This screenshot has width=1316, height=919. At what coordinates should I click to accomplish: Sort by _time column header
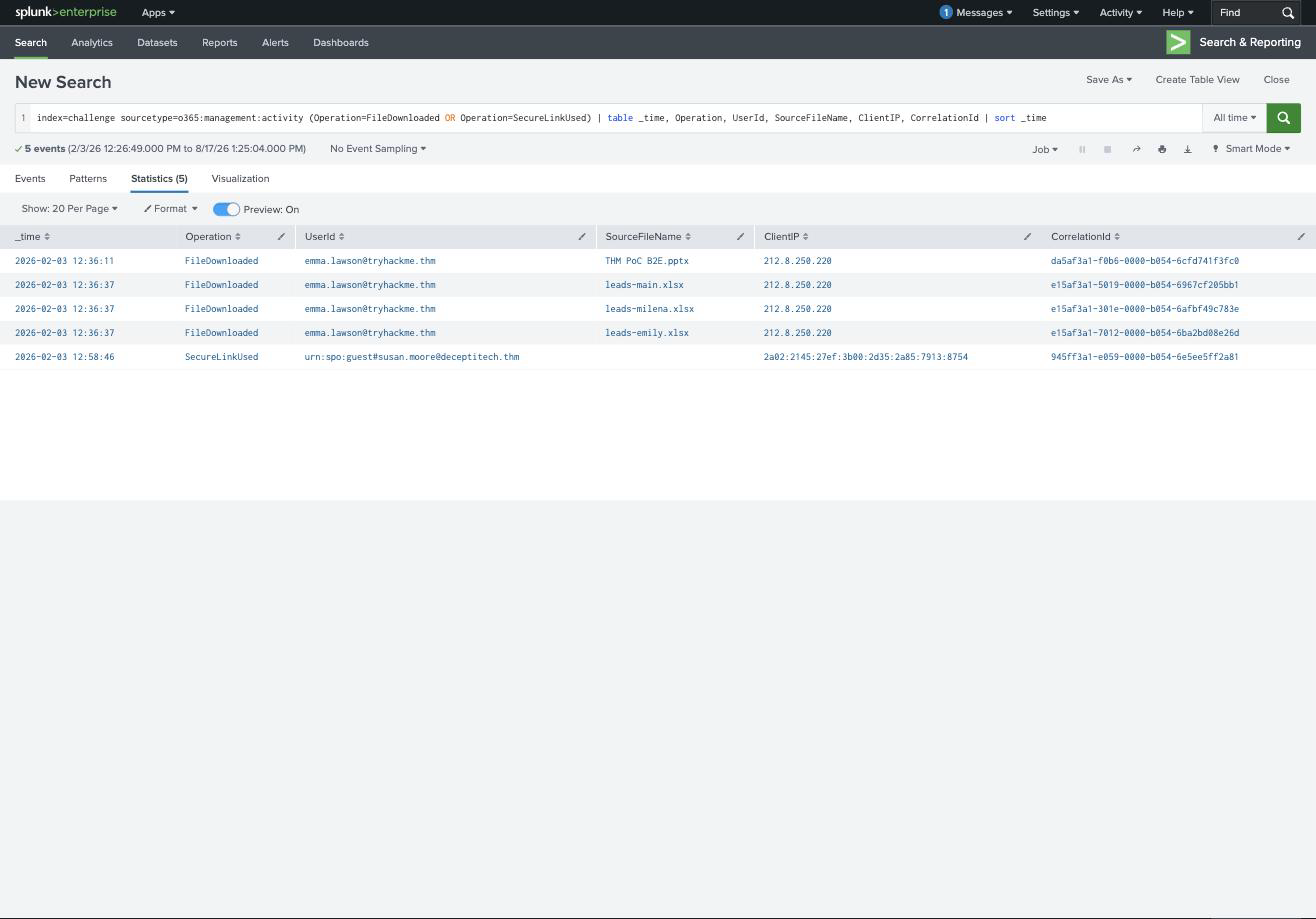(x=32, y=237)
